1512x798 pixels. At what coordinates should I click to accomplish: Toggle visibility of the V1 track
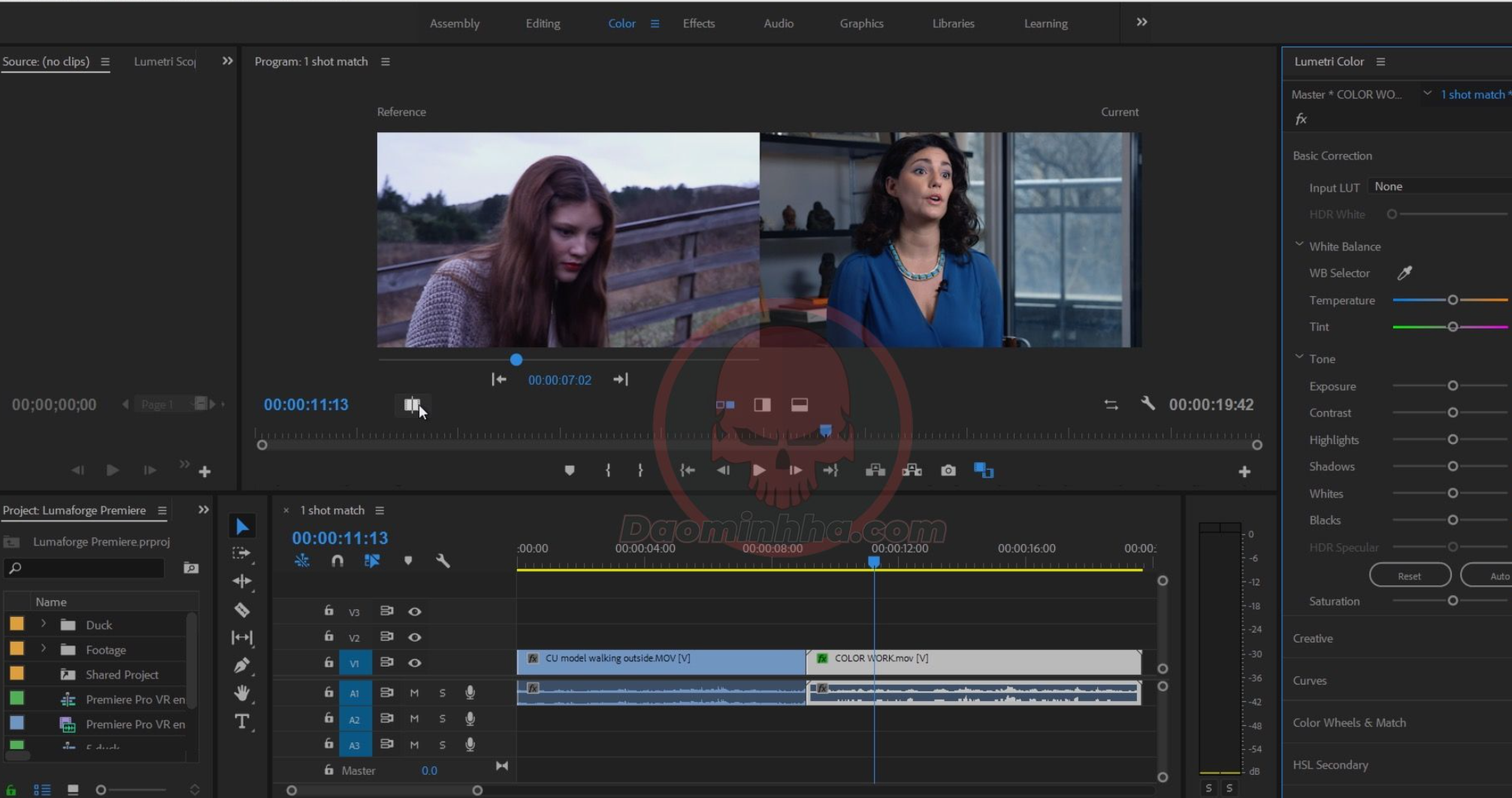point(414,663)
